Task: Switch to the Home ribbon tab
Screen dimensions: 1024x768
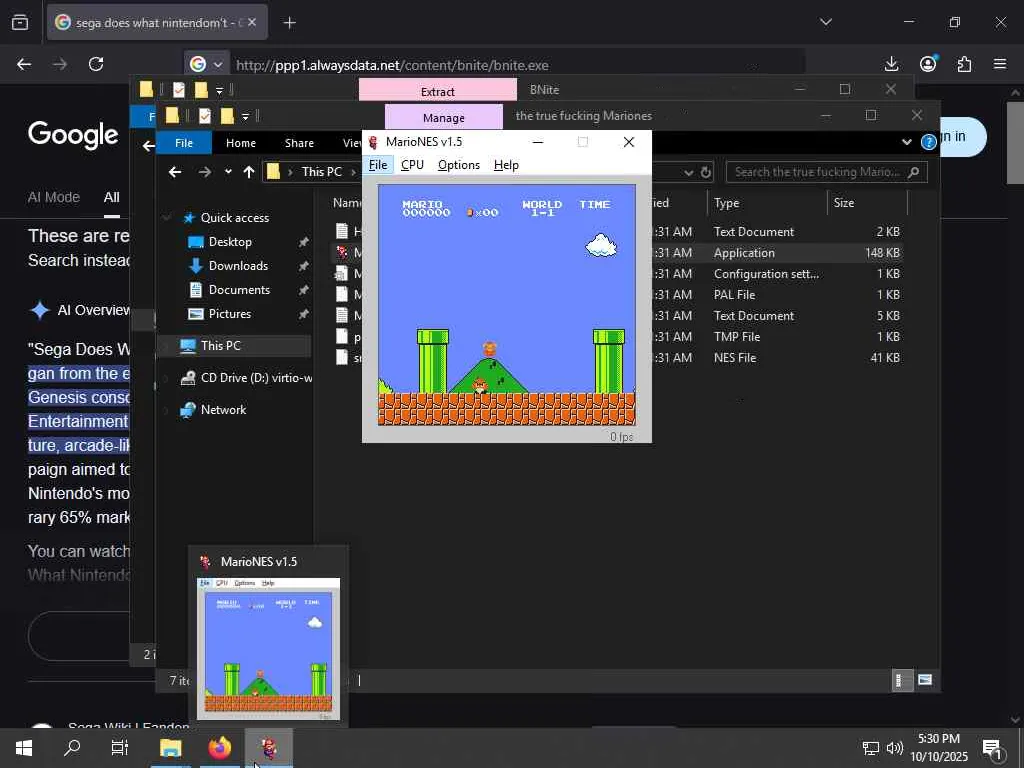Action: [241, 142]
